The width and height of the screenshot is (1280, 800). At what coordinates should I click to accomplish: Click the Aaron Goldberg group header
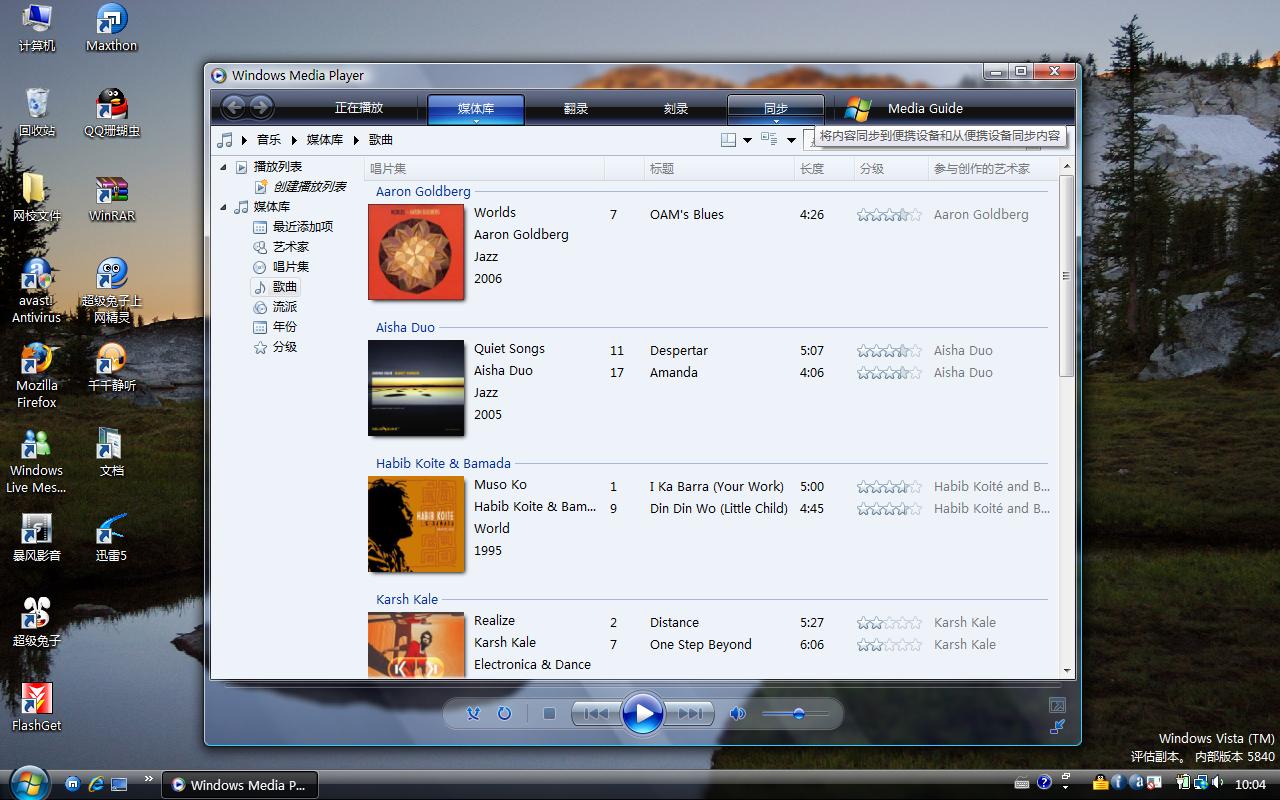point(423,191)
